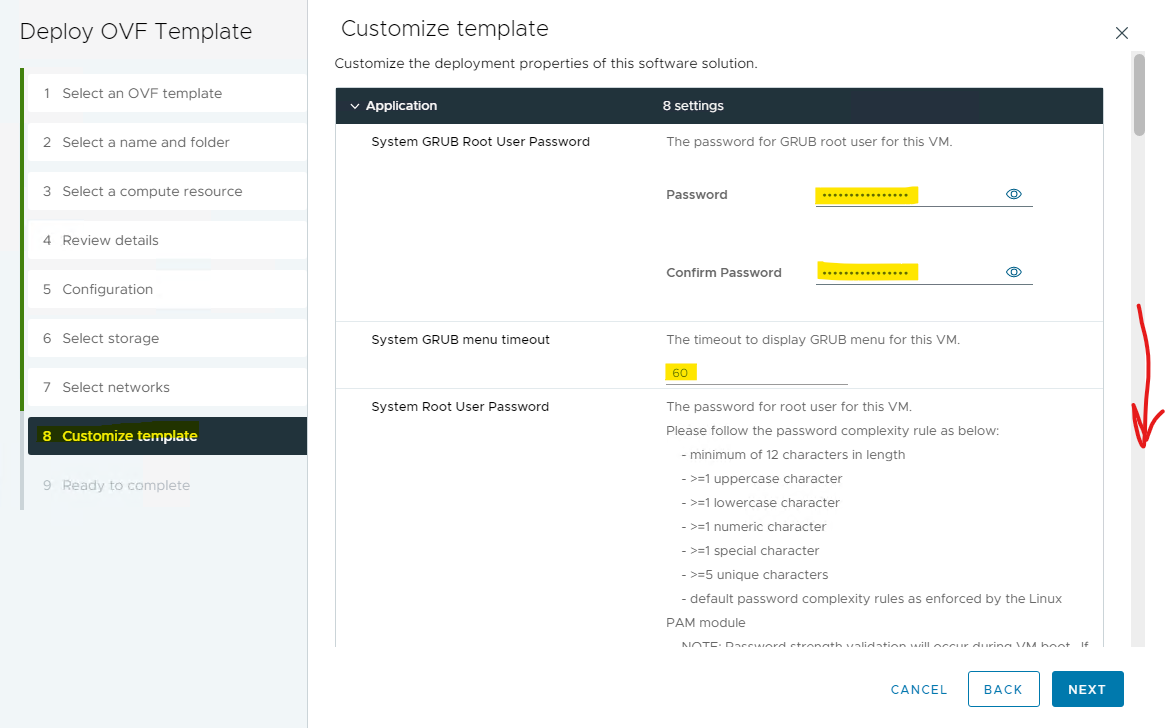Open step 3 Select a compute resource
Screen dimensions: 1165x728
point(152,191)
